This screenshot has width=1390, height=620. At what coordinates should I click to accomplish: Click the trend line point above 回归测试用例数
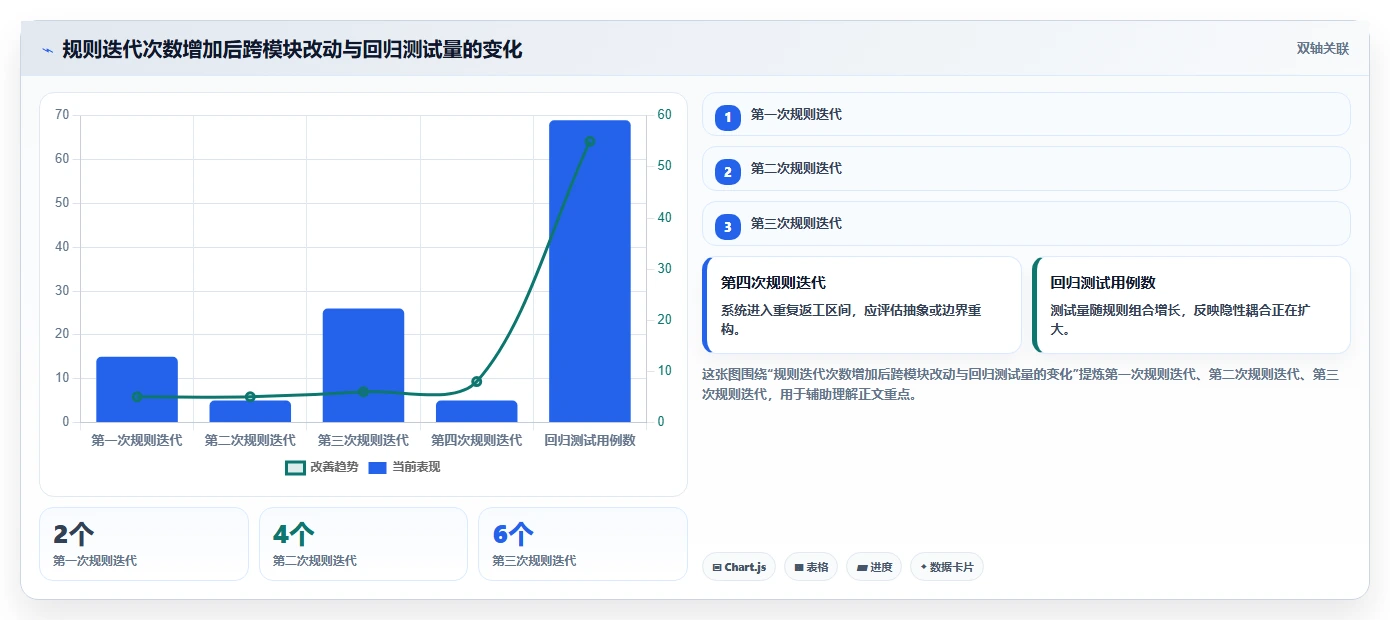pyautogui.click(x=590, y=141)
